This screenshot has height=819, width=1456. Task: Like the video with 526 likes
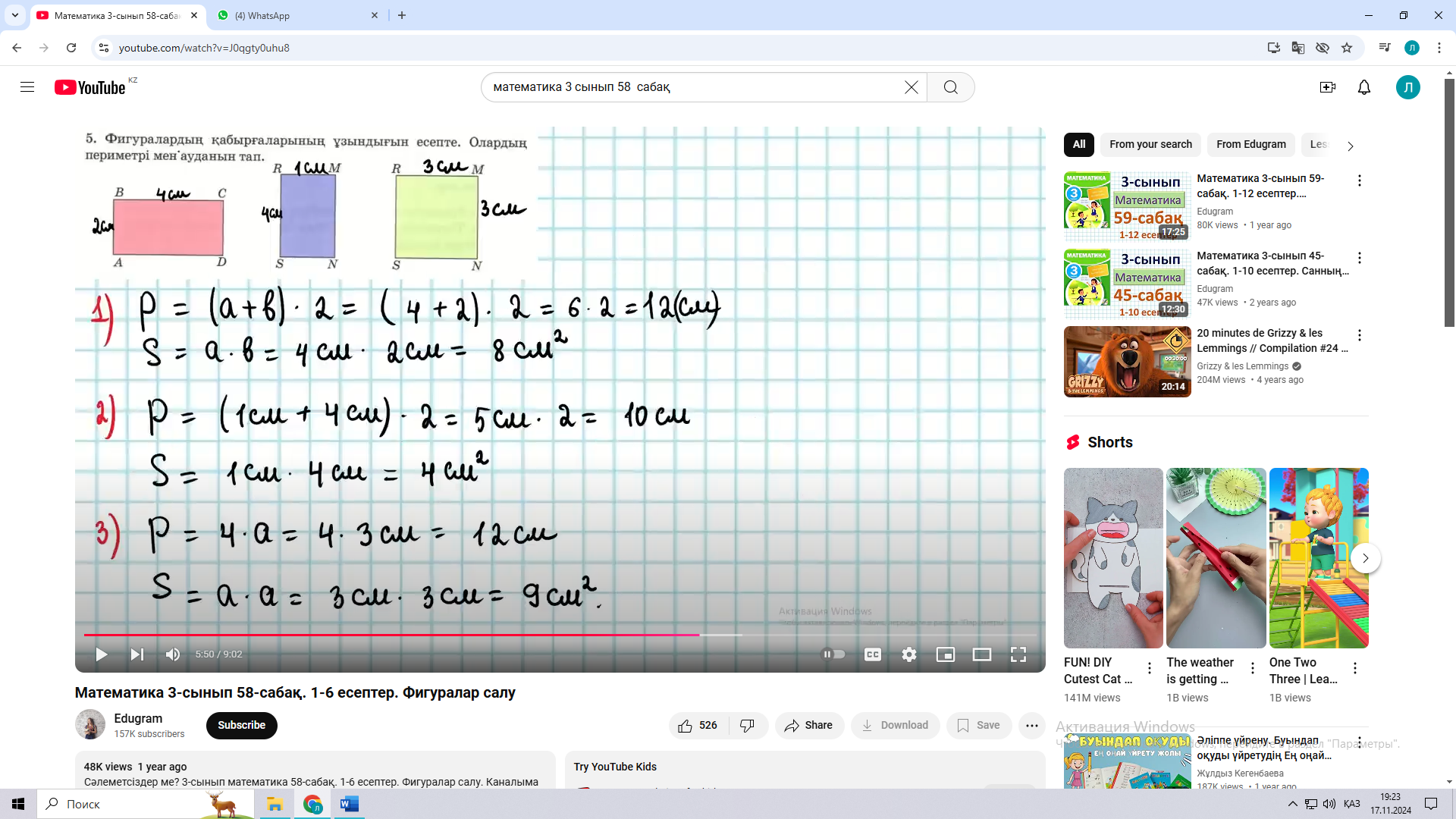coord(698,726)
